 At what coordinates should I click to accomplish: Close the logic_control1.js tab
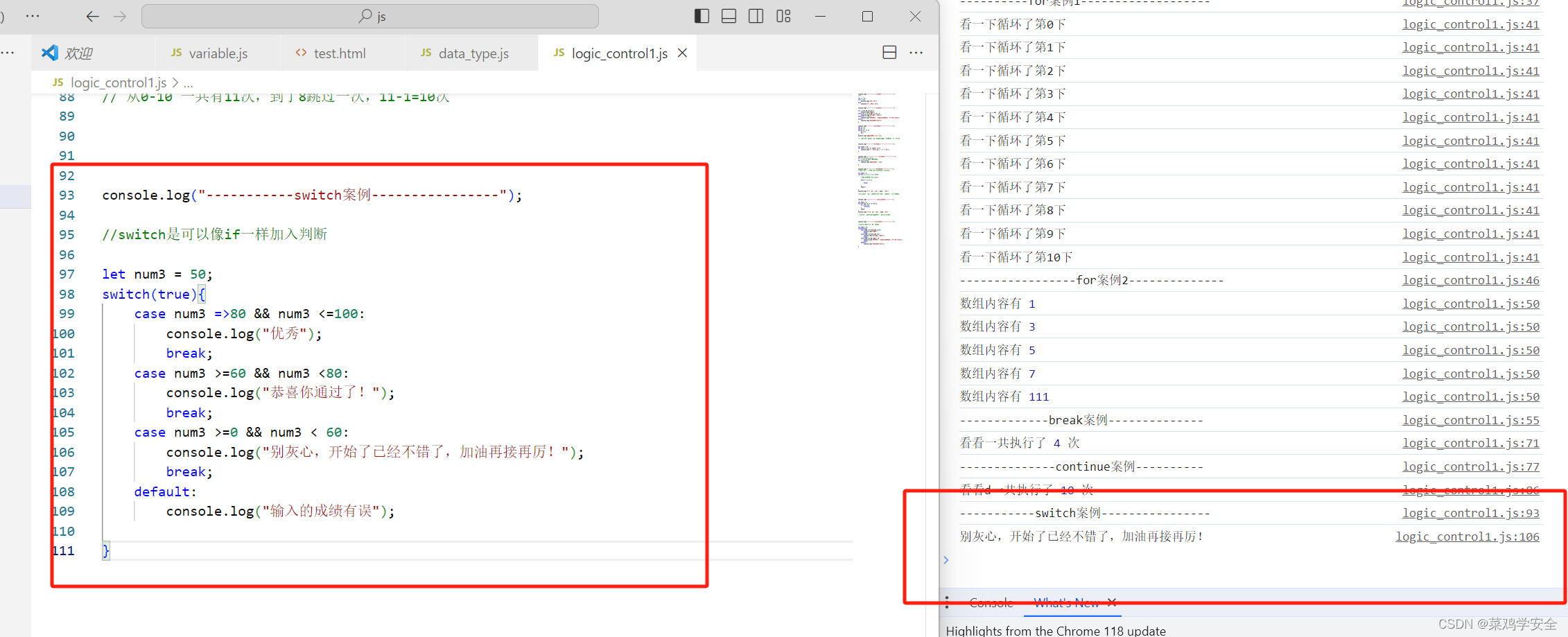[x=683, y=53]
